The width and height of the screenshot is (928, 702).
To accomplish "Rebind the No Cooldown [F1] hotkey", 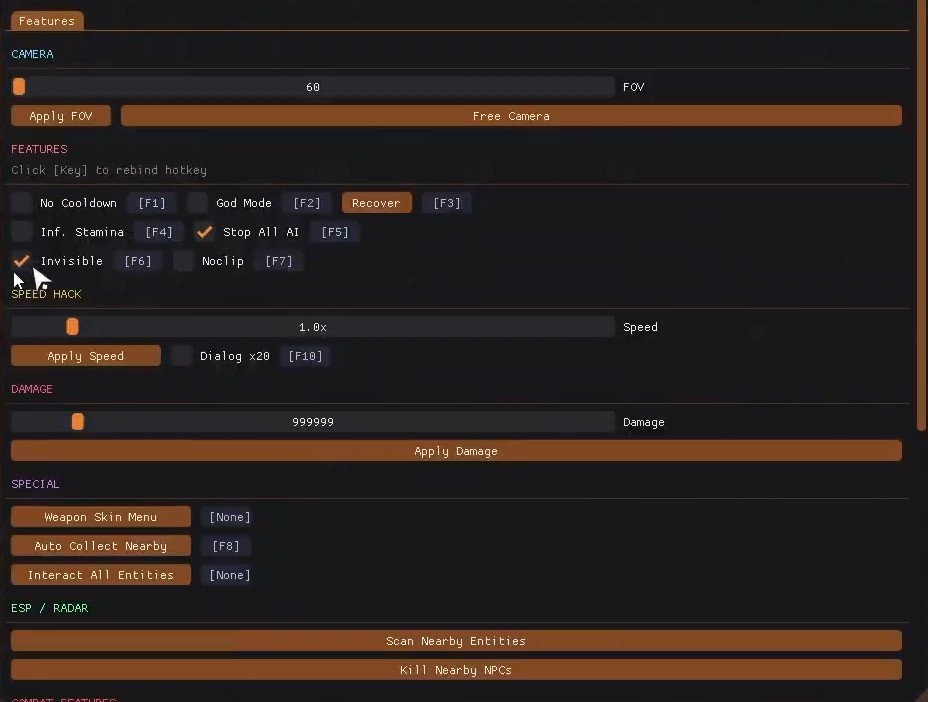I will (152, 203).
